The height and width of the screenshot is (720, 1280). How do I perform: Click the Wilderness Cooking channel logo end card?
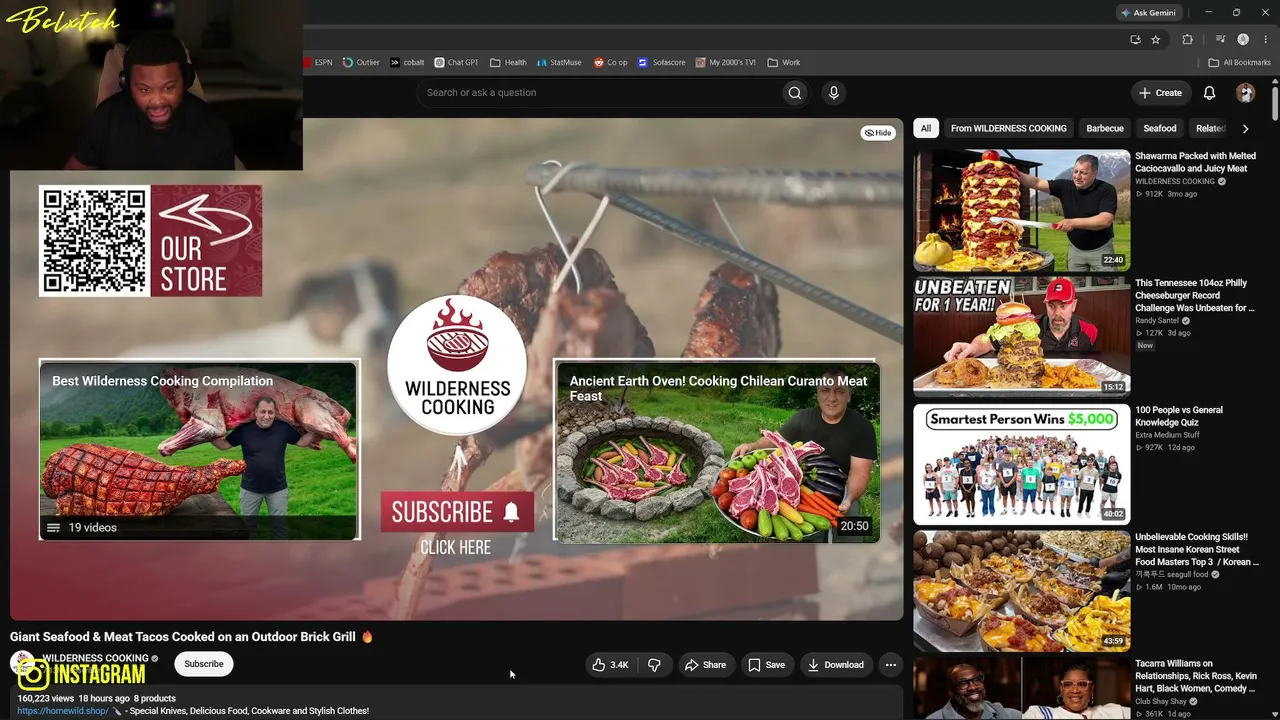457,365
